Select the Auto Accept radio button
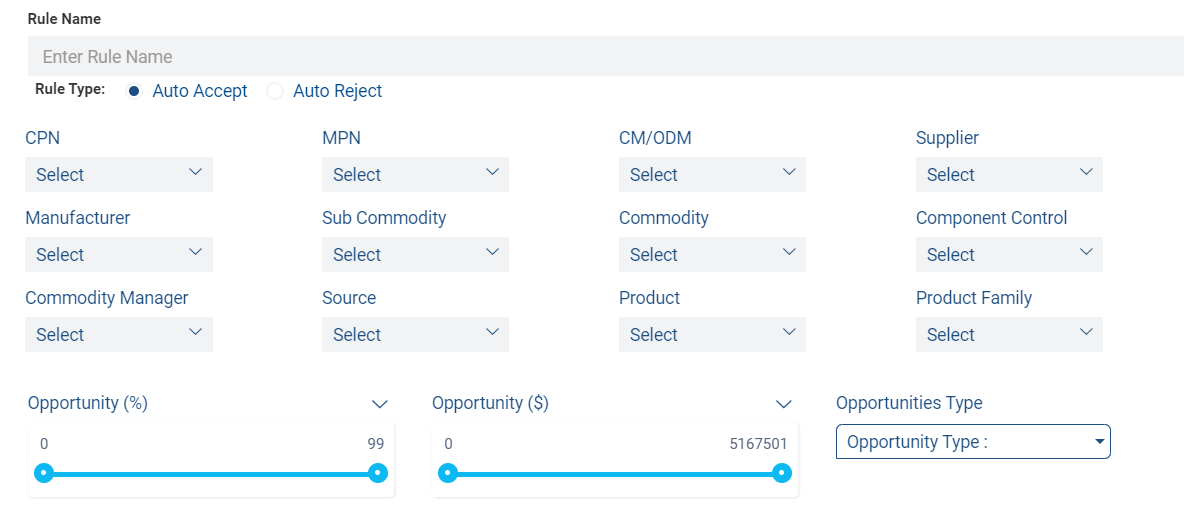This screenshot has height=530, width=1184. click(134, 91)
